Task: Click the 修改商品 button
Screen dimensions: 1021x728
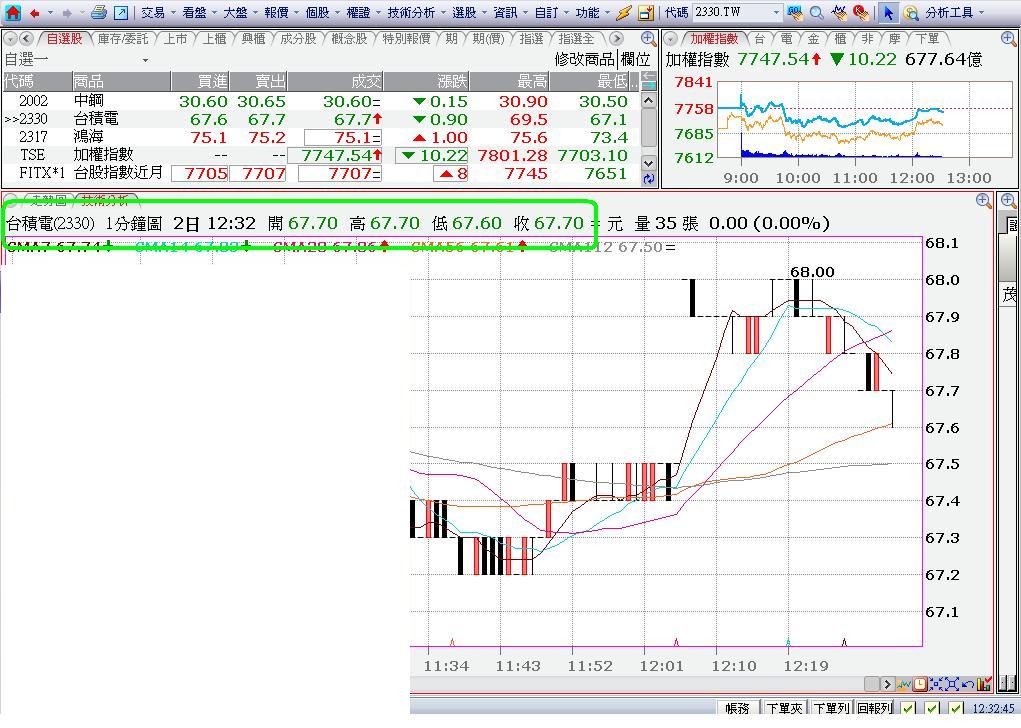Action: coord(584,60)
